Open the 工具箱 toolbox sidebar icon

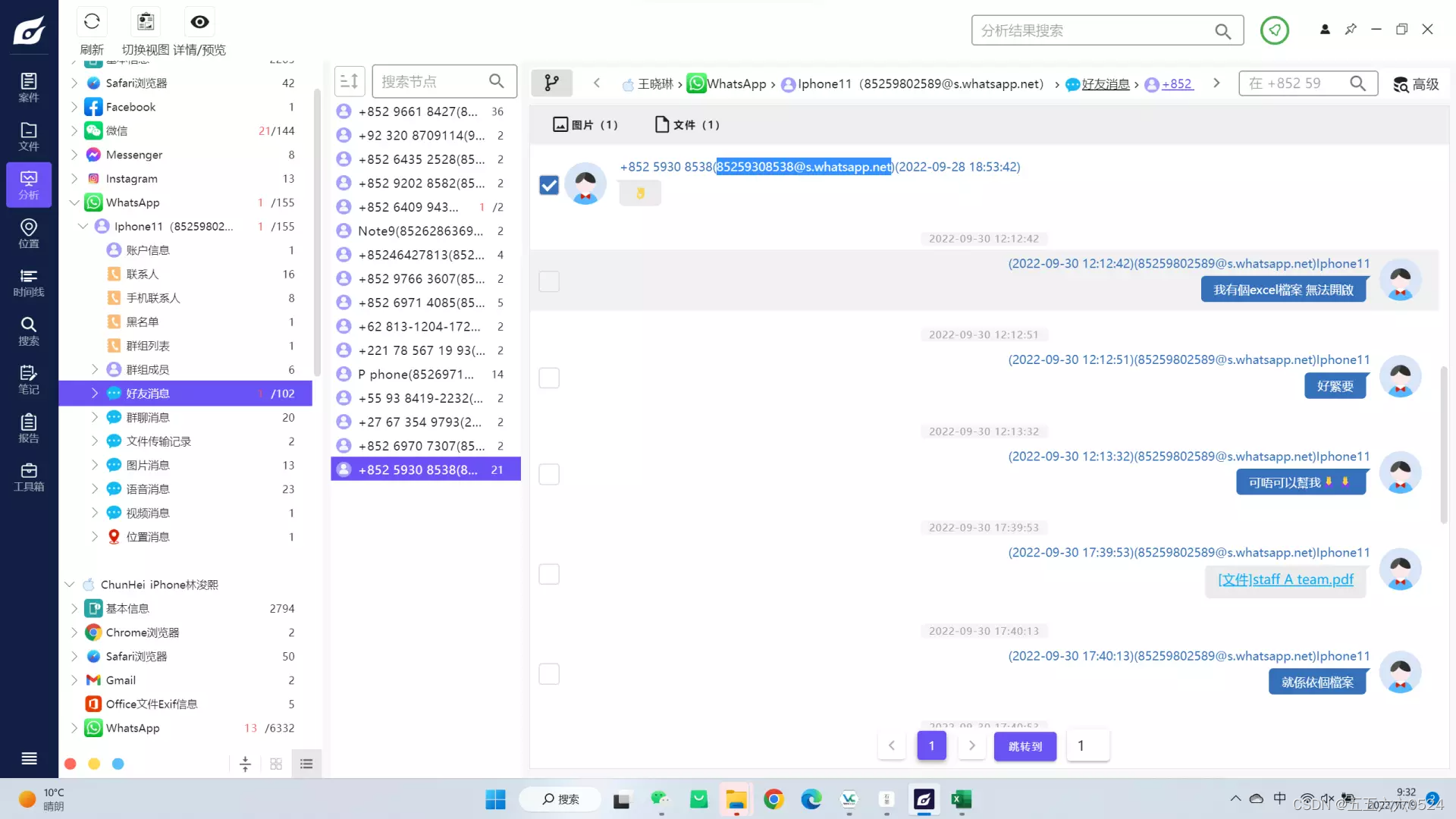coord(29,477)
